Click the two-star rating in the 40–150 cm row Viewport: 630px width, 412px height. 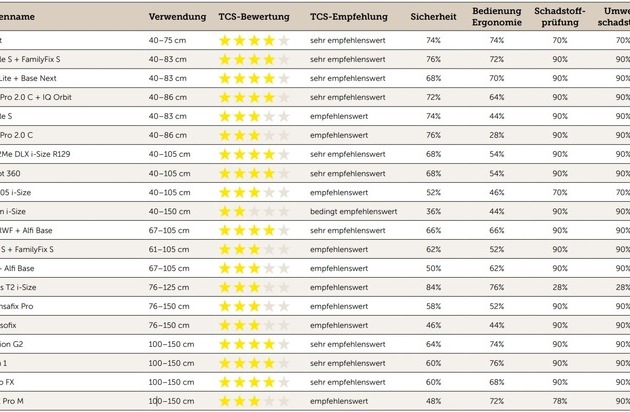click(x=254, y=212)
